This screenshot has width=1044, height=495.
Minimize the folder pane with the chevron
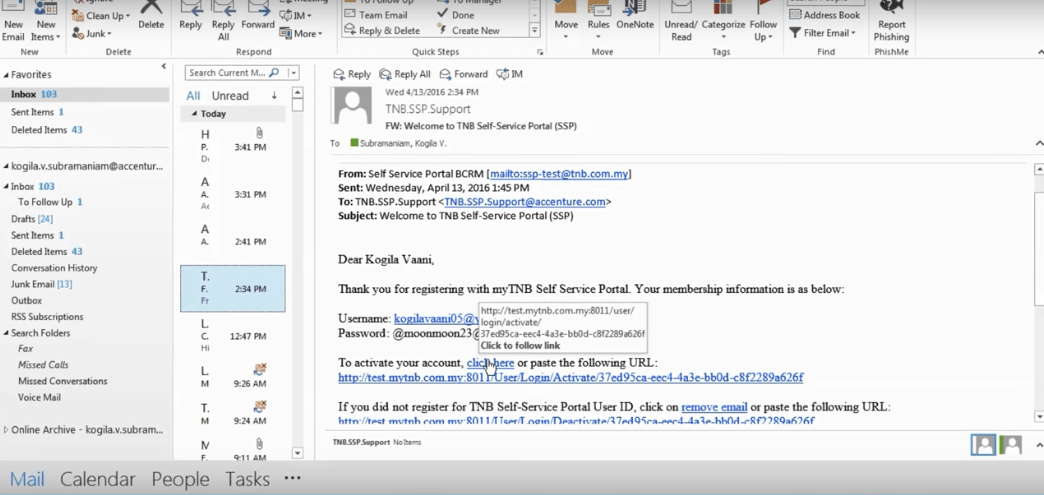164,66
